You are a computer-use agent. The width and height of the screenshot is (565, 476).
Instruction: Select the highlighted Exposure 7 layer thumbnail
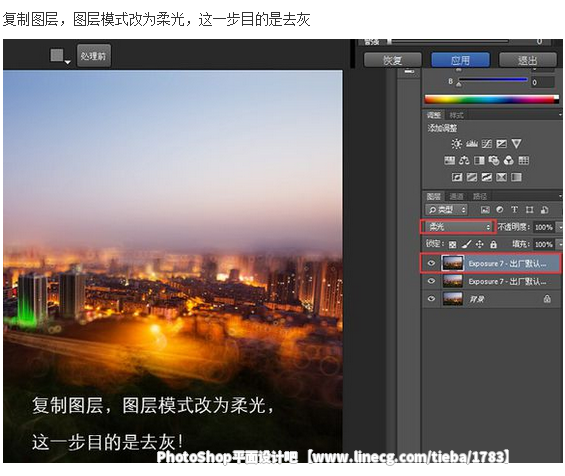[453, 263]
